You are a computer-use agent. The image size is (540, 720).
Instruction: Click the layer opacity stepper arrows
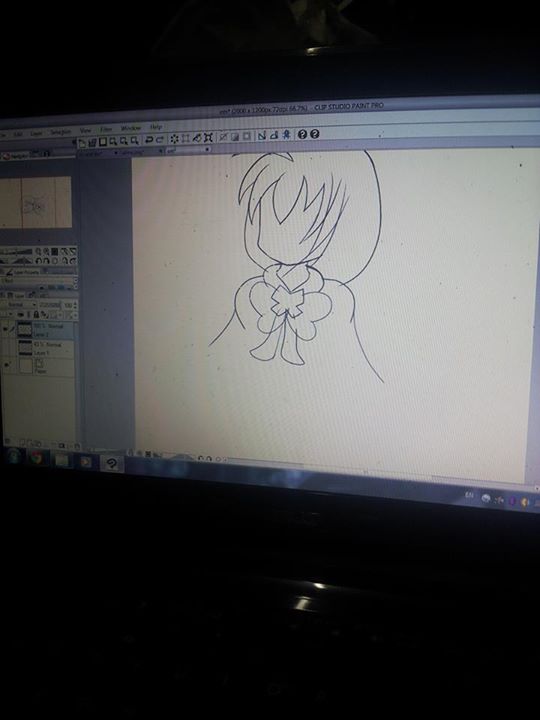coord(75,305)
